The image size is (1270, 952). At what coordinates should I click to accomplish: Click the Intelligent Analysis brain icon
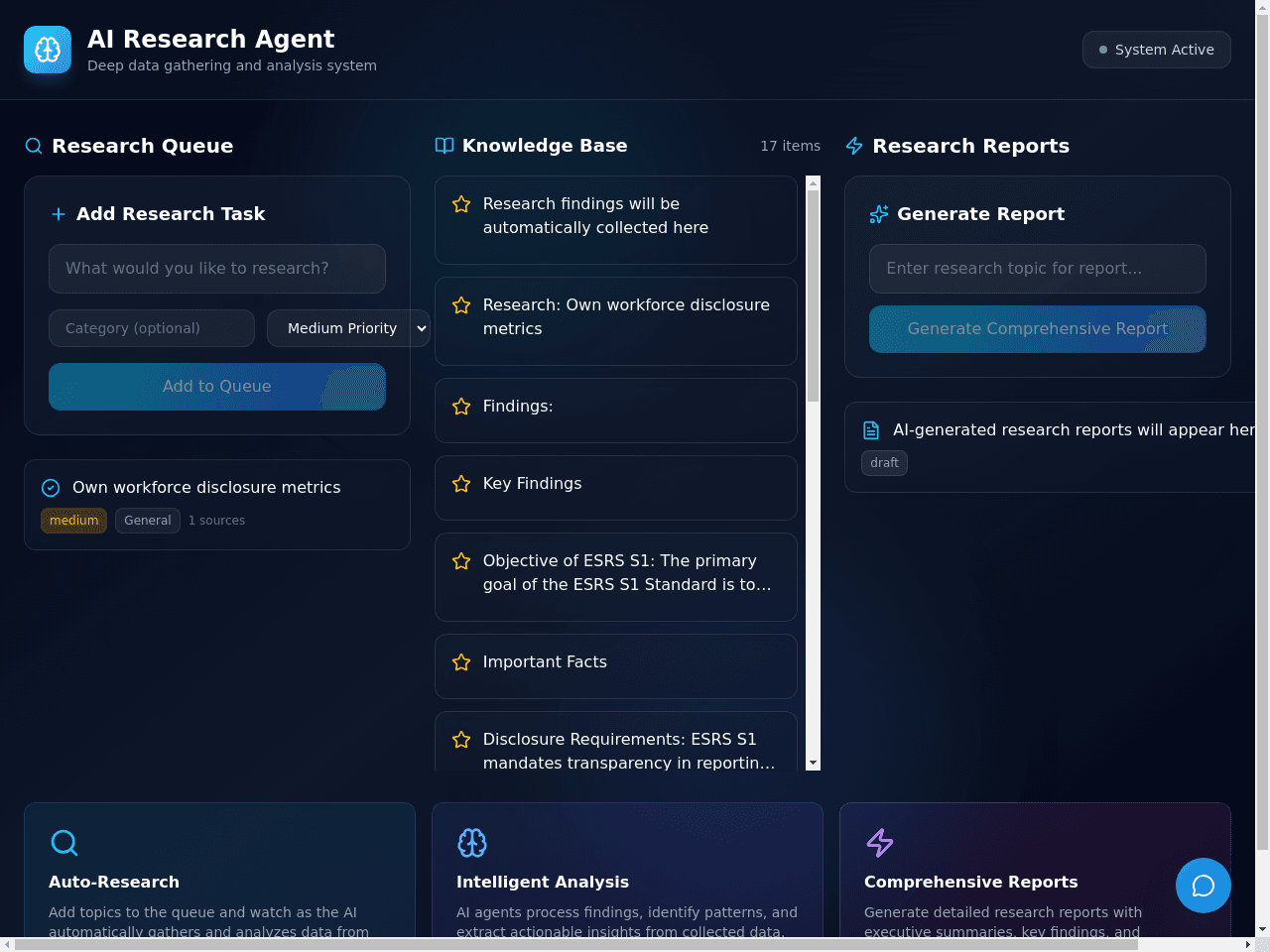472,843
